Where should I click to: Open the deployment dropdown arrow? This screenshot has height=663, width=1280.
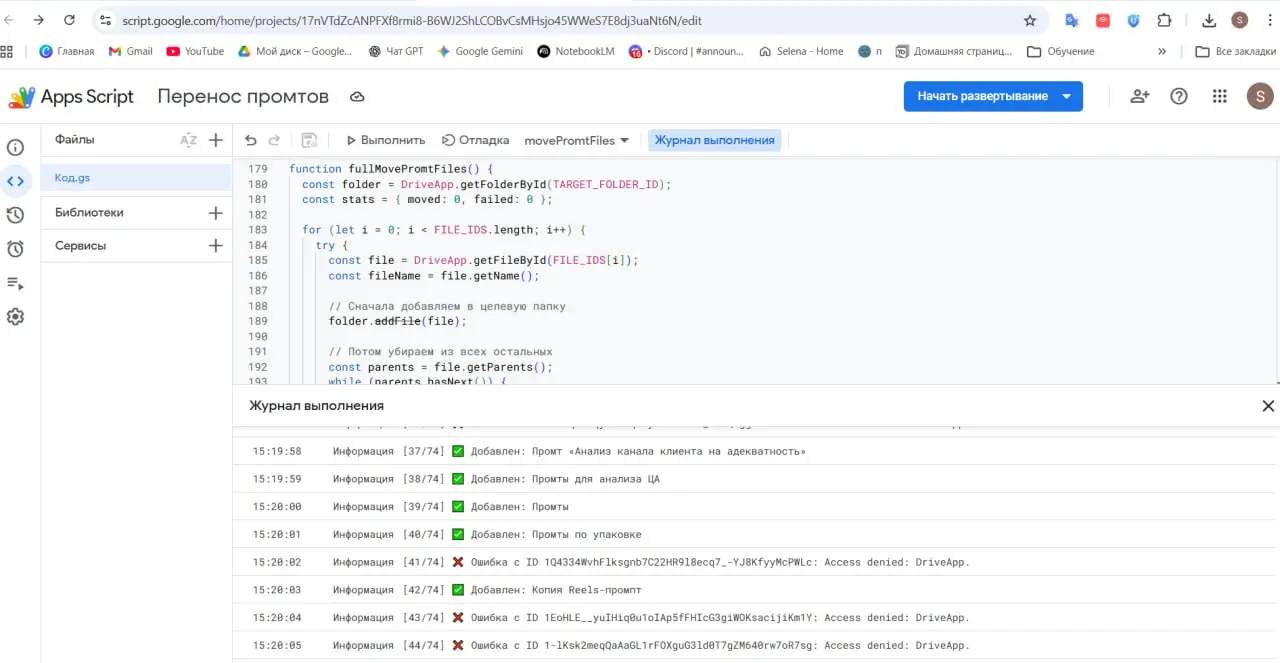1067,96
